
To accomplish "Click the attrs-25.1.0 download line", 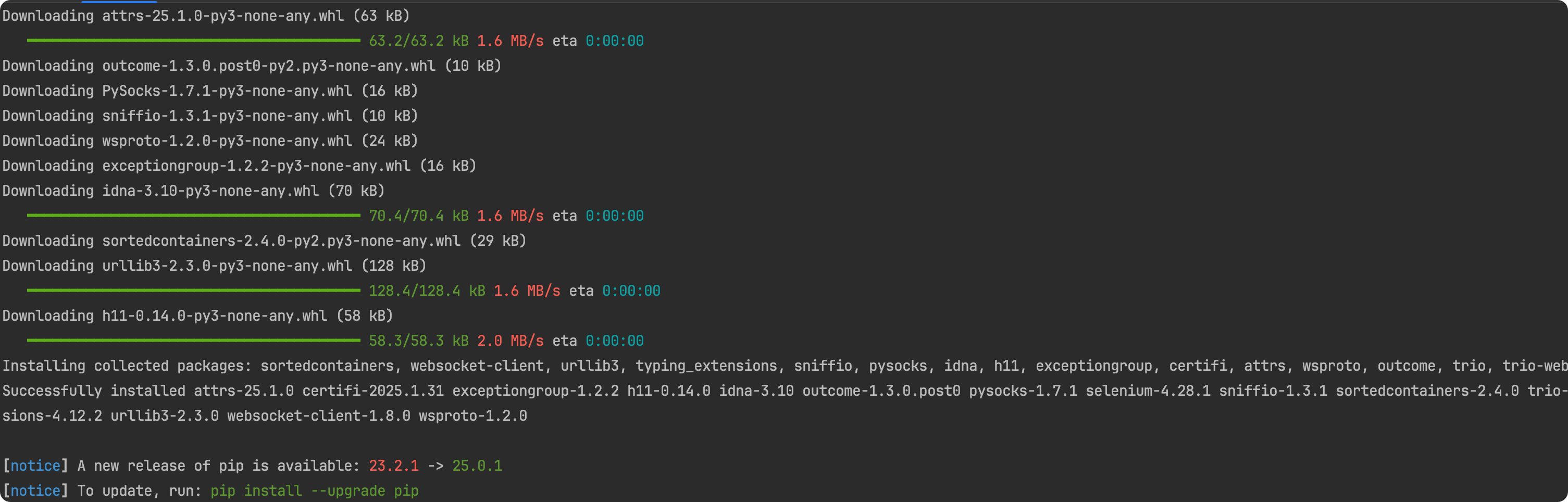I will pyautogui.click(x=206, y=16).
